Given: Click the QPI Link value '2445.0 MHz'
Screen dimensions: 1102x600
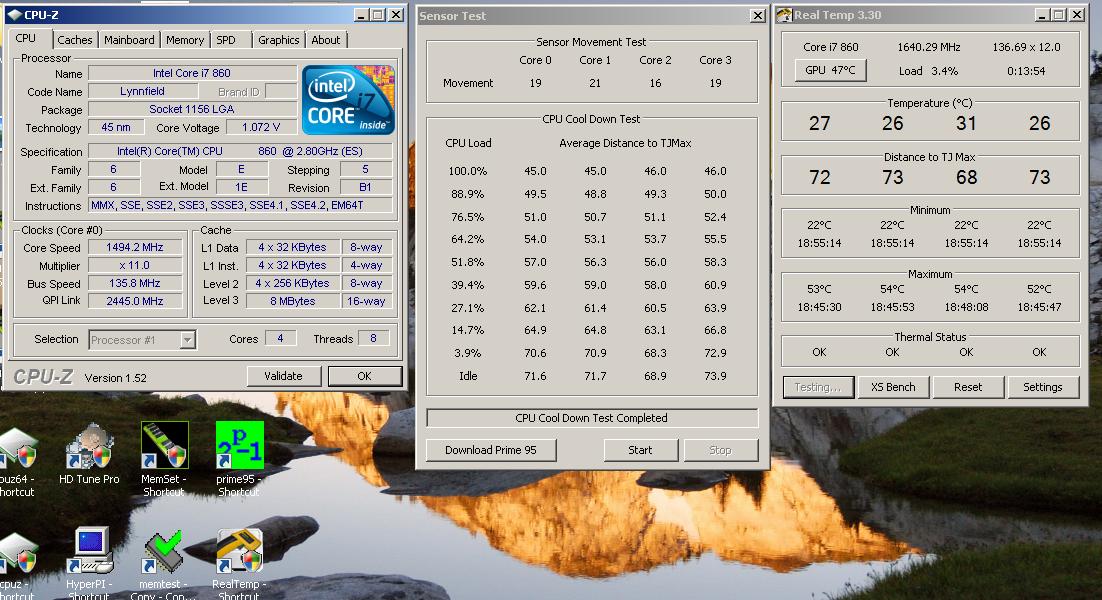Looking at the screenshot, I should coord(134,301).
